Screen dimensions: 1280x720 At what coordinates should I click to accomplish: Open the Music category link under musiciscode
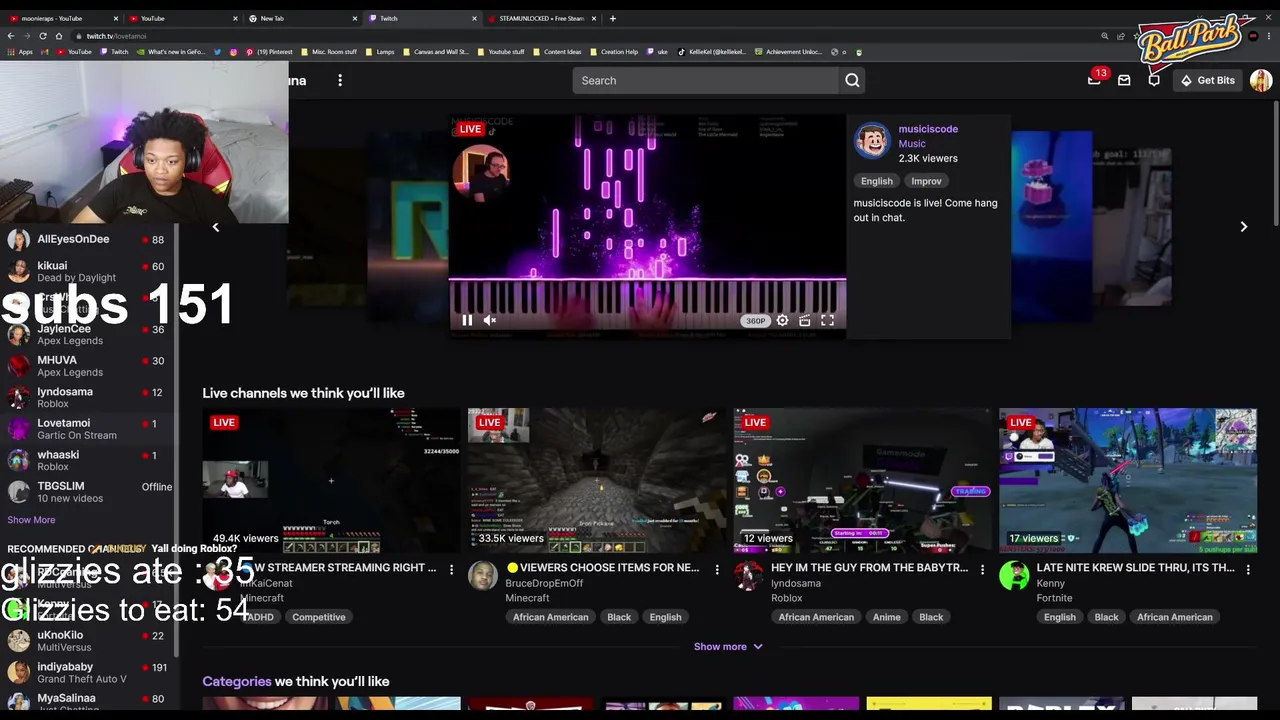pyautogui.click(x=912, y=144)
